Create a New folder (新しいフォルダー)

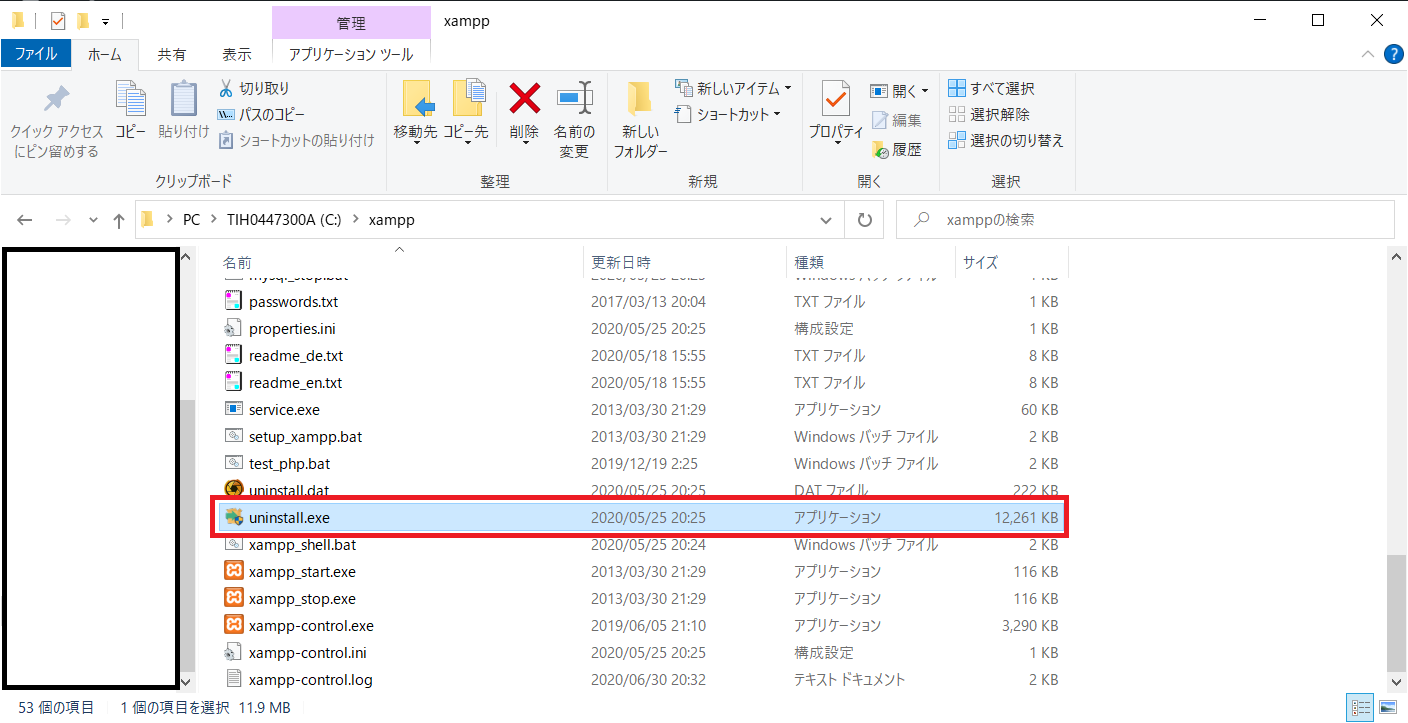pyautogui.click(x=640, y=120)
